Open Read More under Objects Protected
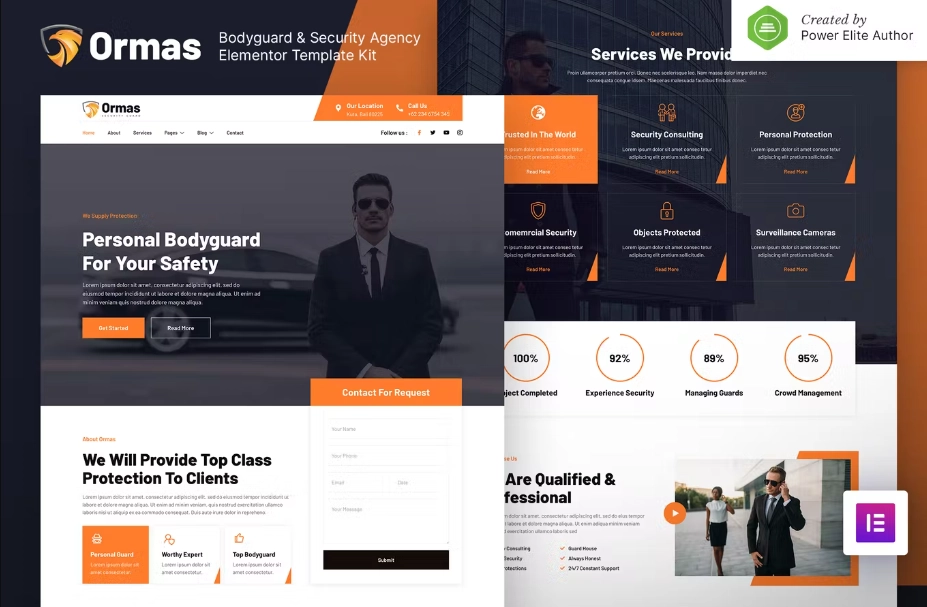The width and height of the screenshot is (927, 607). click(x=667, y=270)
